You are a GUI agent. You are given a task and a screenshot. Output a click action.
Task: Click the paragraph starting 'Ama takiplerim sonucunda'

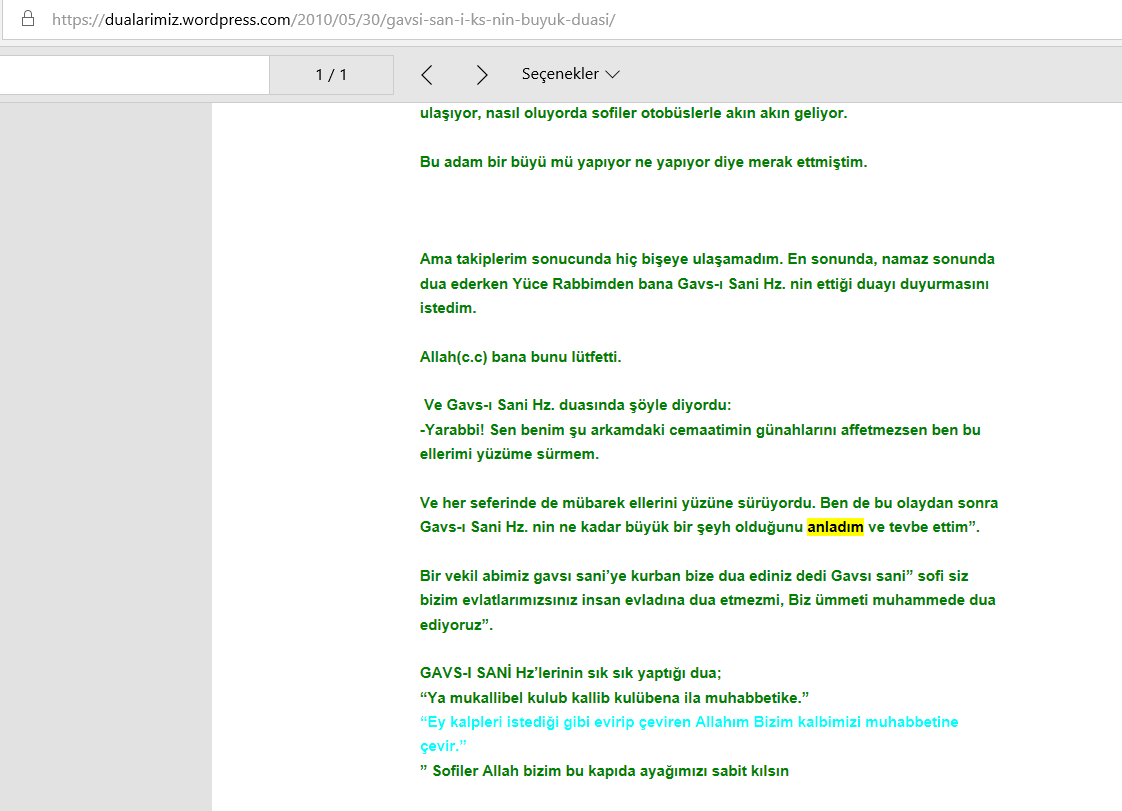click(707, 283)
